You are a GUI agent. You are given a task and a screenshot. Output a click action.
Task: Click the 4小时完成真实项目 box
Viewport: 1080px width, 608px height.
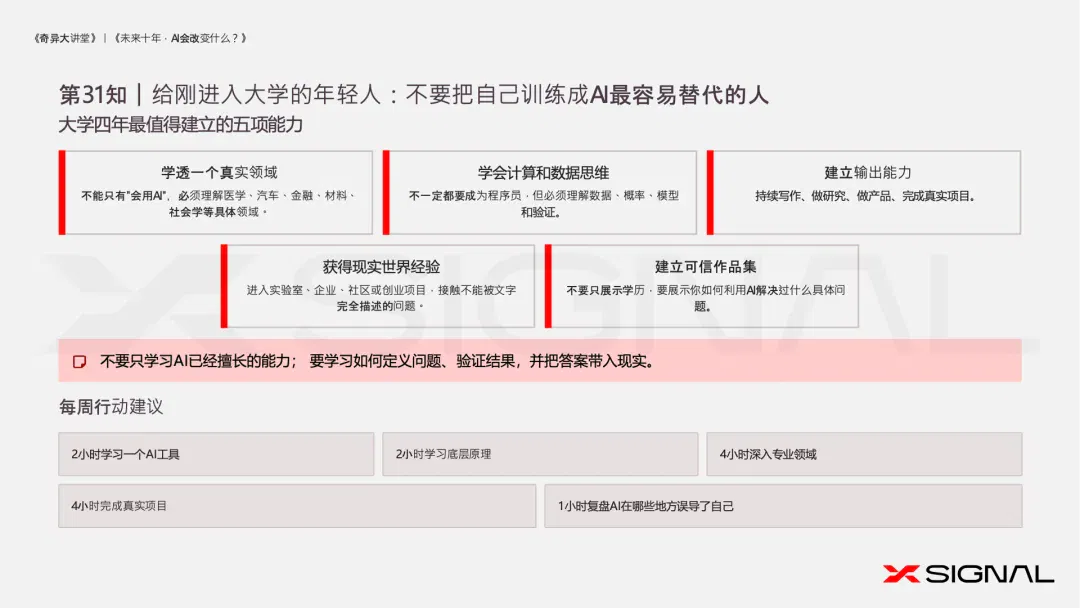pyautogui.click(x=297, y=506)
